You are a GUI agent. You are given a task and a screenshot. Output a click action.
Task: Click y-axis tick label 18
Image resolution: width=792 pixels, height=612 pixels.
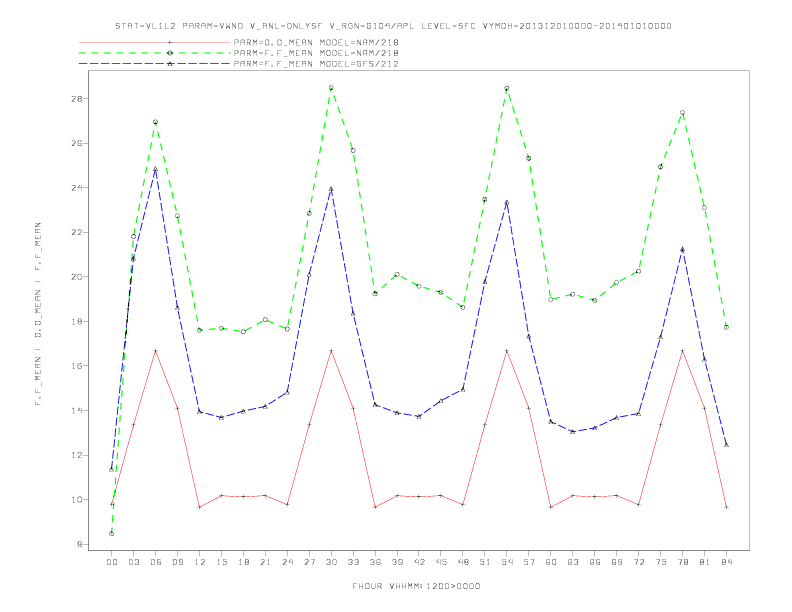coord(77,321)
